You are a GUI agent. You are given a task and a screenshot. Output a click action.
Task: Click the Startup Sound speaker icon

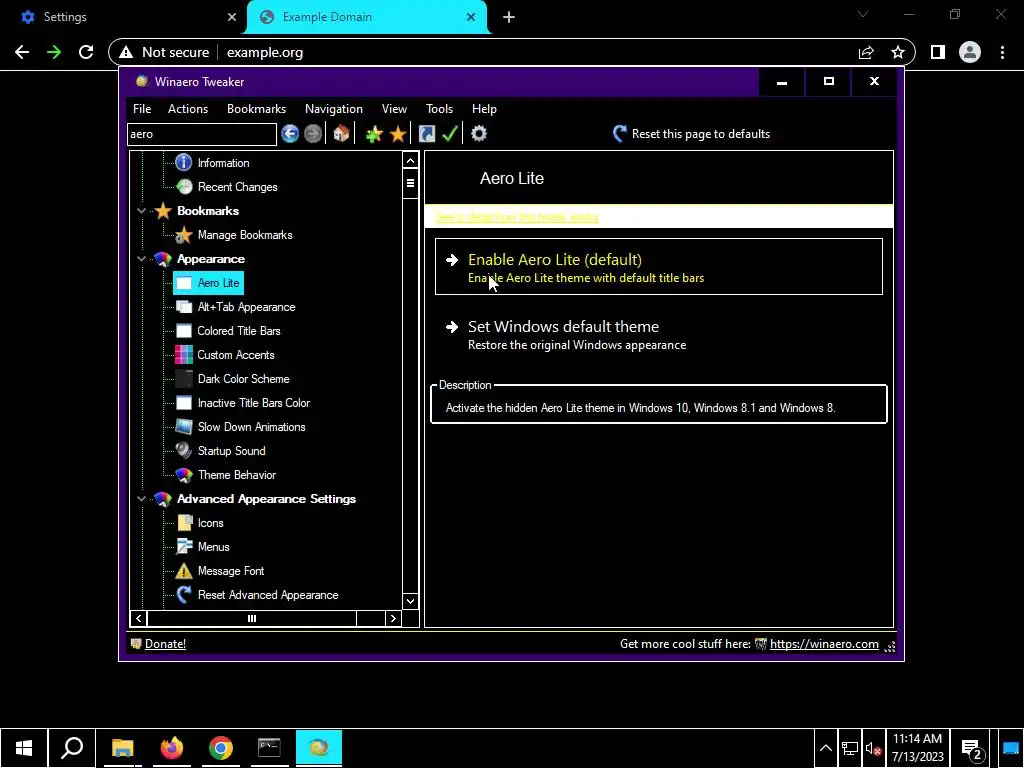pos(184,451)
